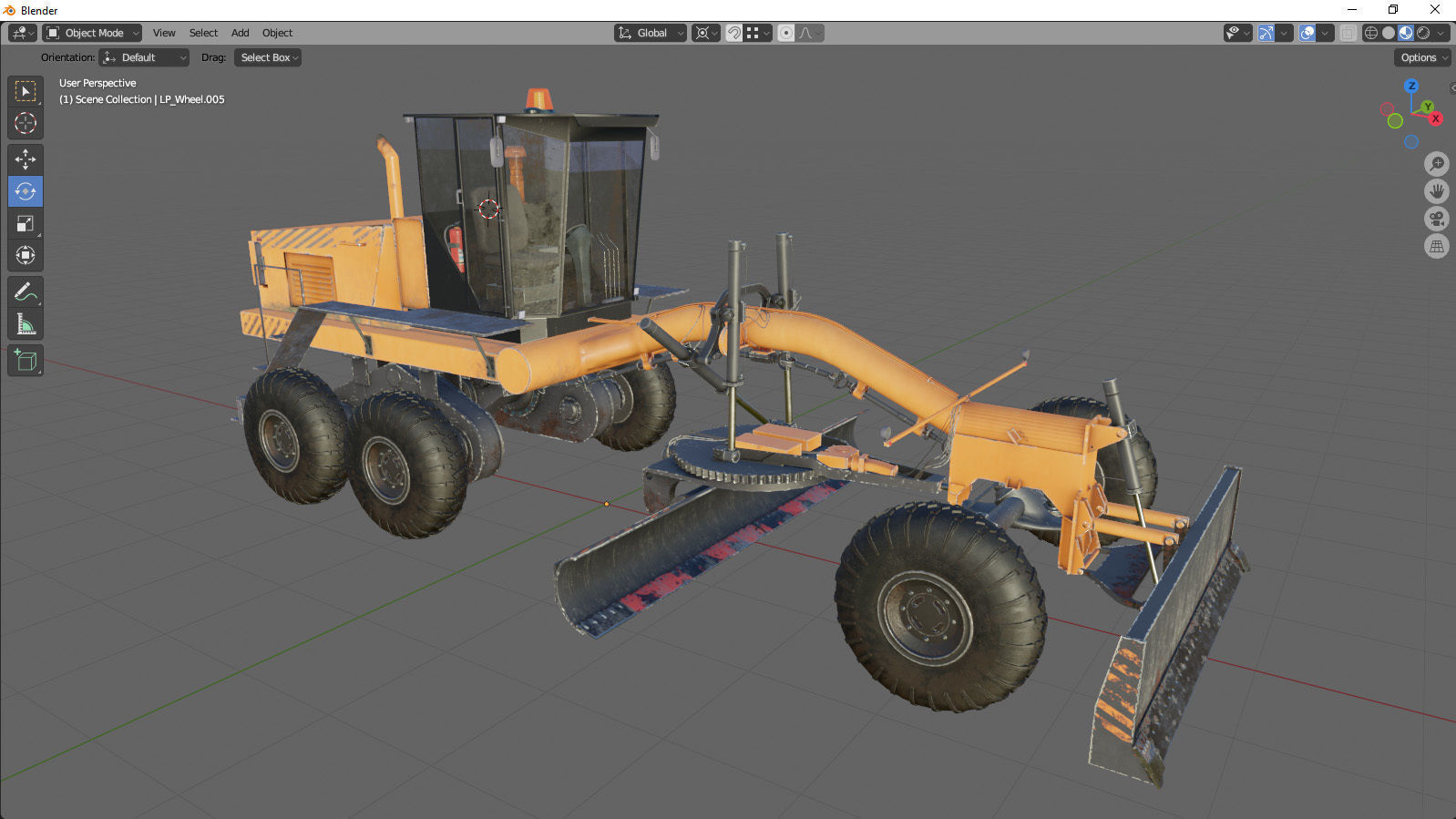This screenshot has width=1456, height=819.
Task: Click the pan view hand icon
Action: tap(1437, 191)
